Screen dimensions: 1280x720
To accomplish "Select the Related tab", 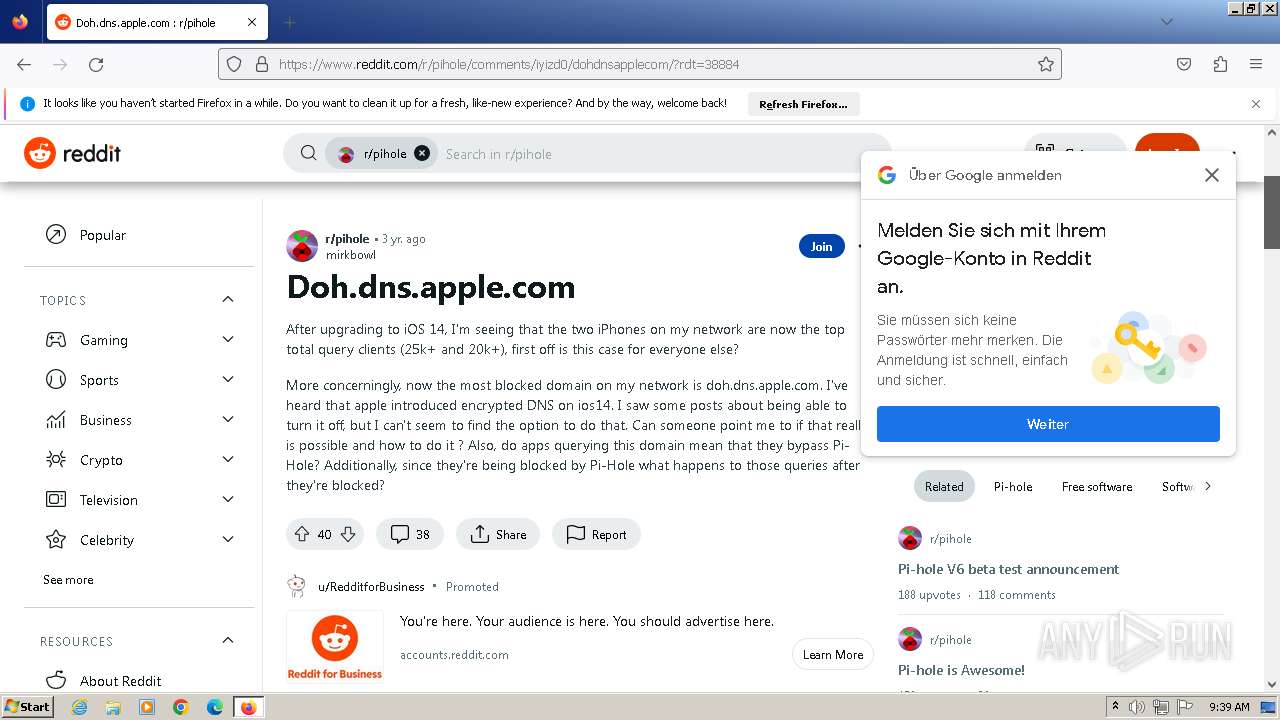I will pos(944,487).
